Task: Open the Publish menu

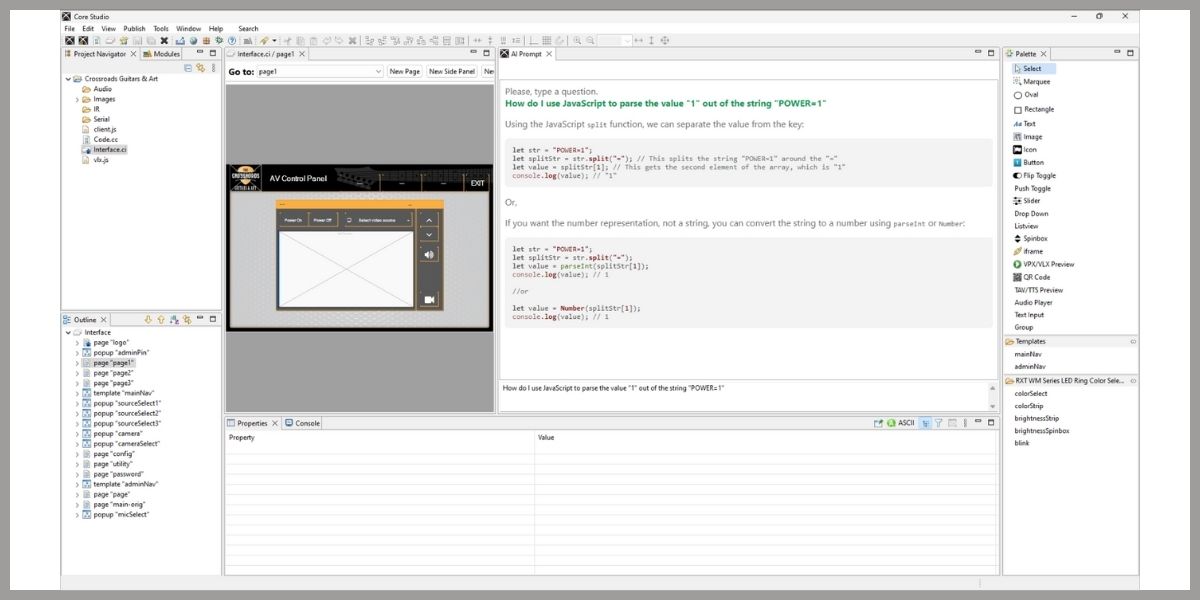Action: pos(134,29)
